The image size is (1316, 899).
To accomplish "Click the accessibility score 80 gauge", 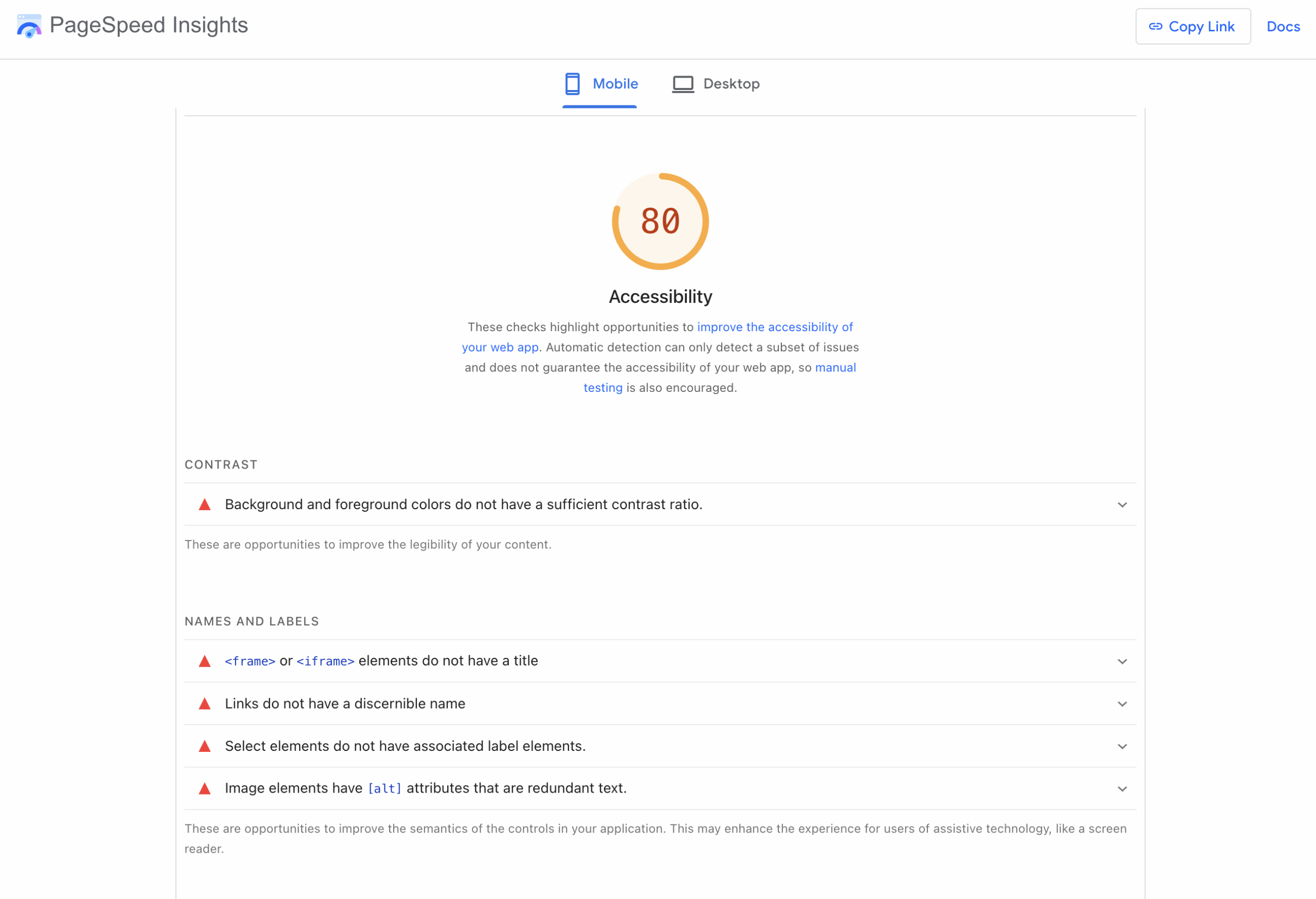I will click(x=660, y=221).
